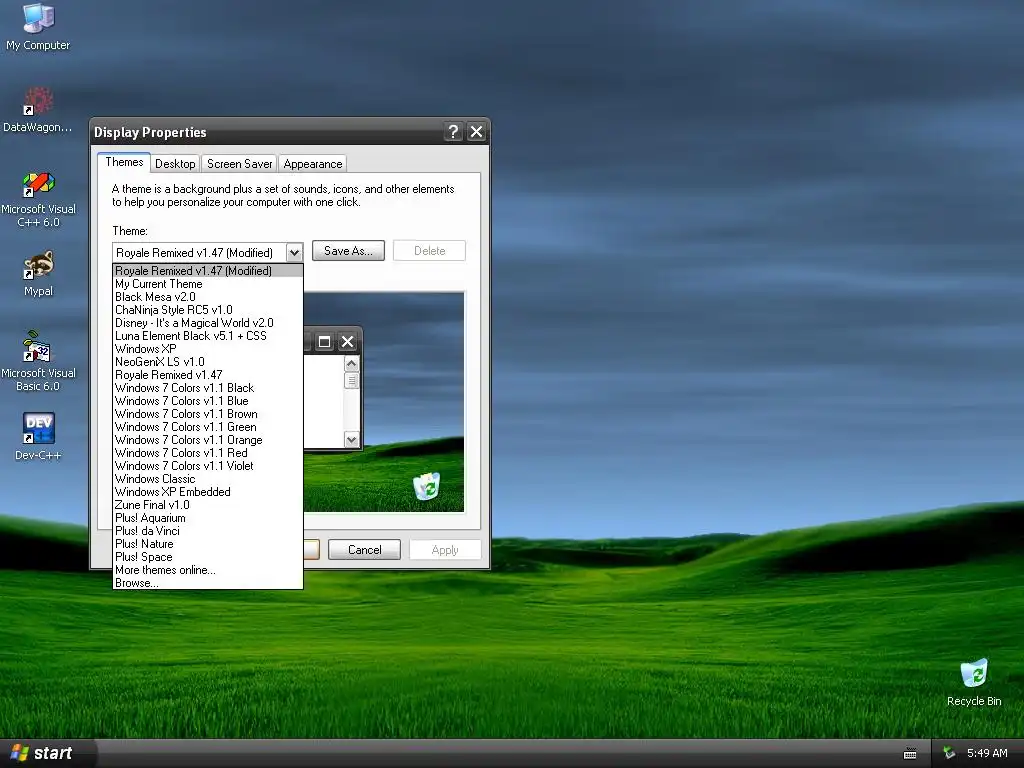Screen dimensions: 1024x768
Task: Select Windows 7 Colors v1.1 Black
Action: [x=208, y=388]
